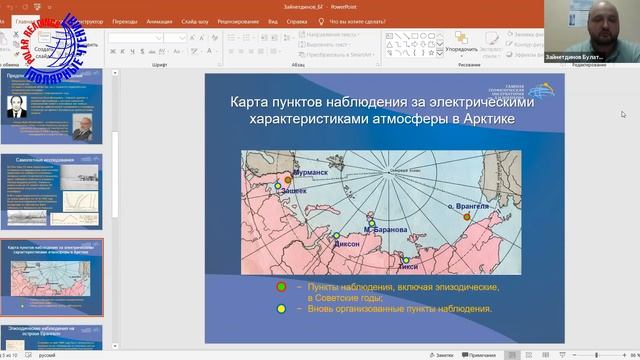640x360 pixels.
Task: Click the slide panel scroll-down arrow
Action: [x=115, y=346]
